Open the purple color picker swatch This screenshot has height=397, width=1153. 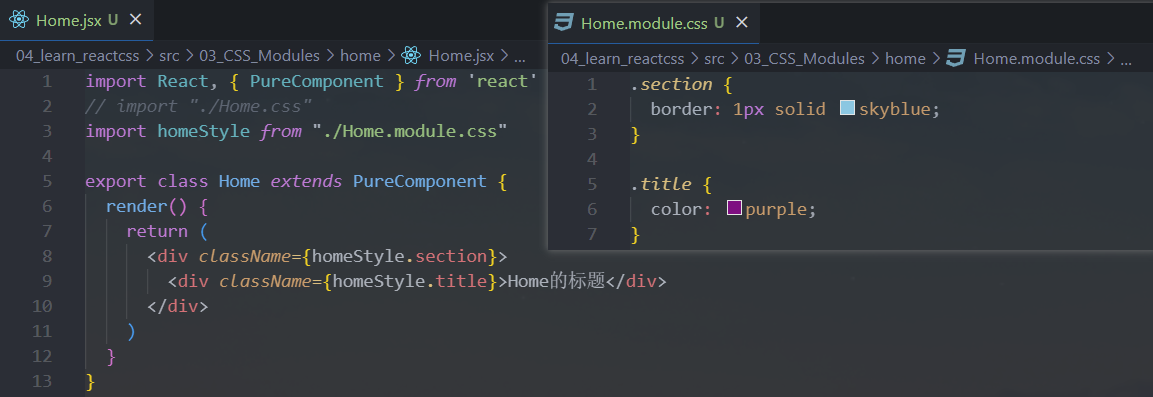point(734,208)
